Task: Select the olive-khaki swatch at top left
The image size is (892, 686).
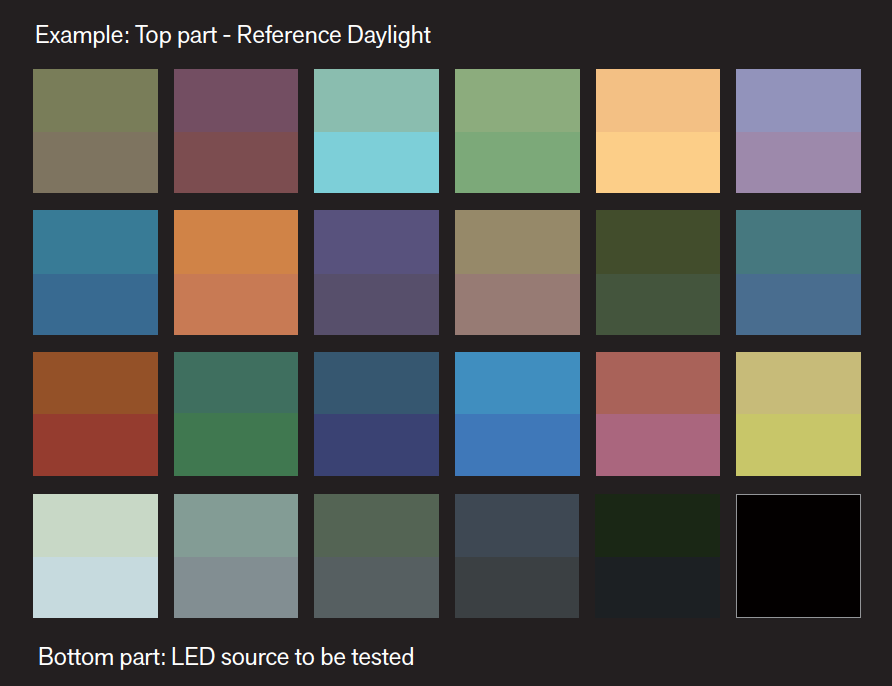Action: tap(95, 131)
